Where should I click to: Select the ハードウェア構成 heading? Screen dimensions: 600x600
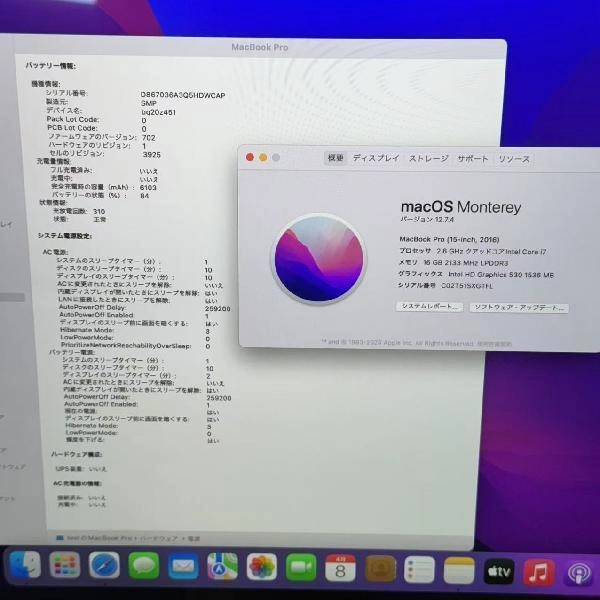77,454
